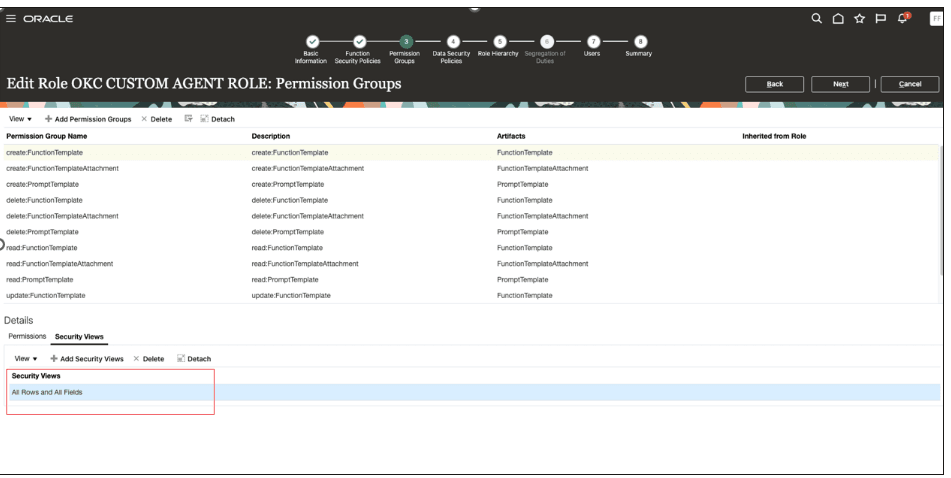This screenshot has height=478, width=951.
Task: Click the Function Security Policies step circle
Action: coord(359,42)
